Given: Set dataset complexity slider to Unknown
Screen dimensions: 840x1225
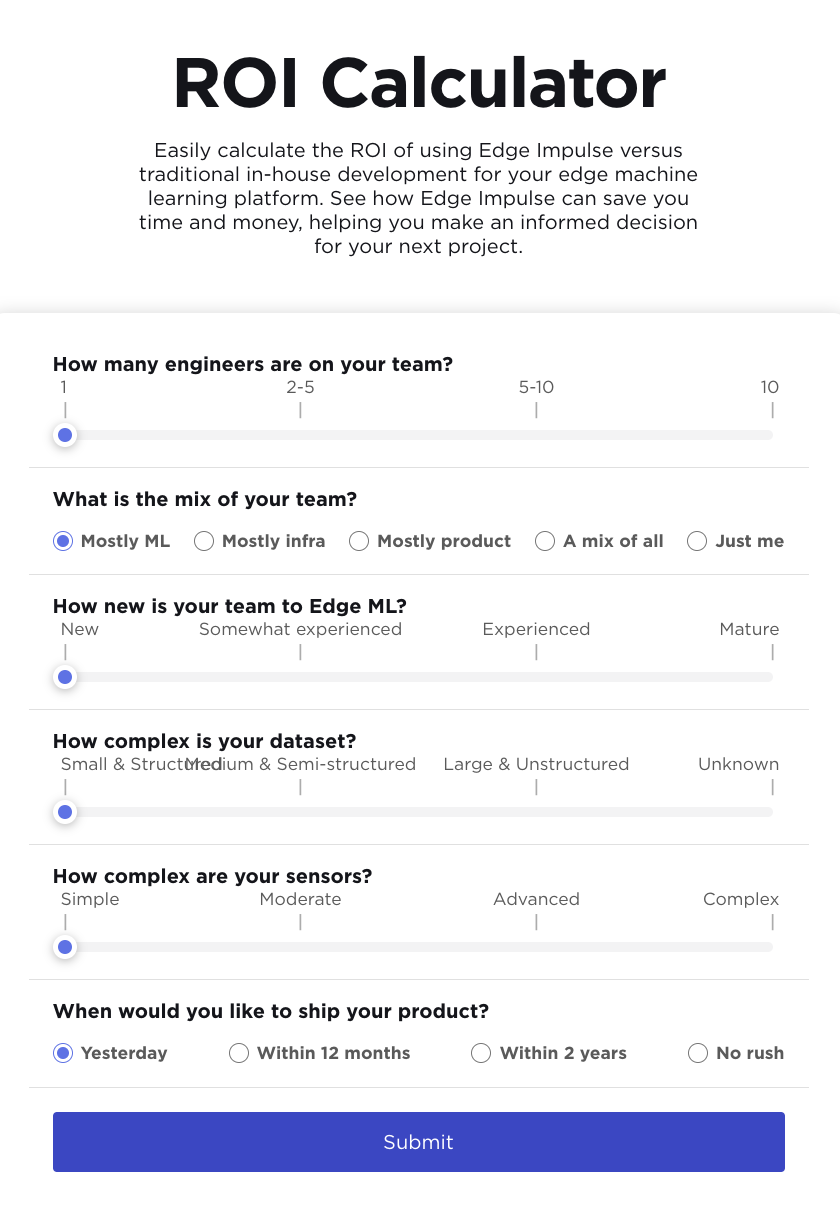Looking at the screenshot, I should [x=772, y=812].
